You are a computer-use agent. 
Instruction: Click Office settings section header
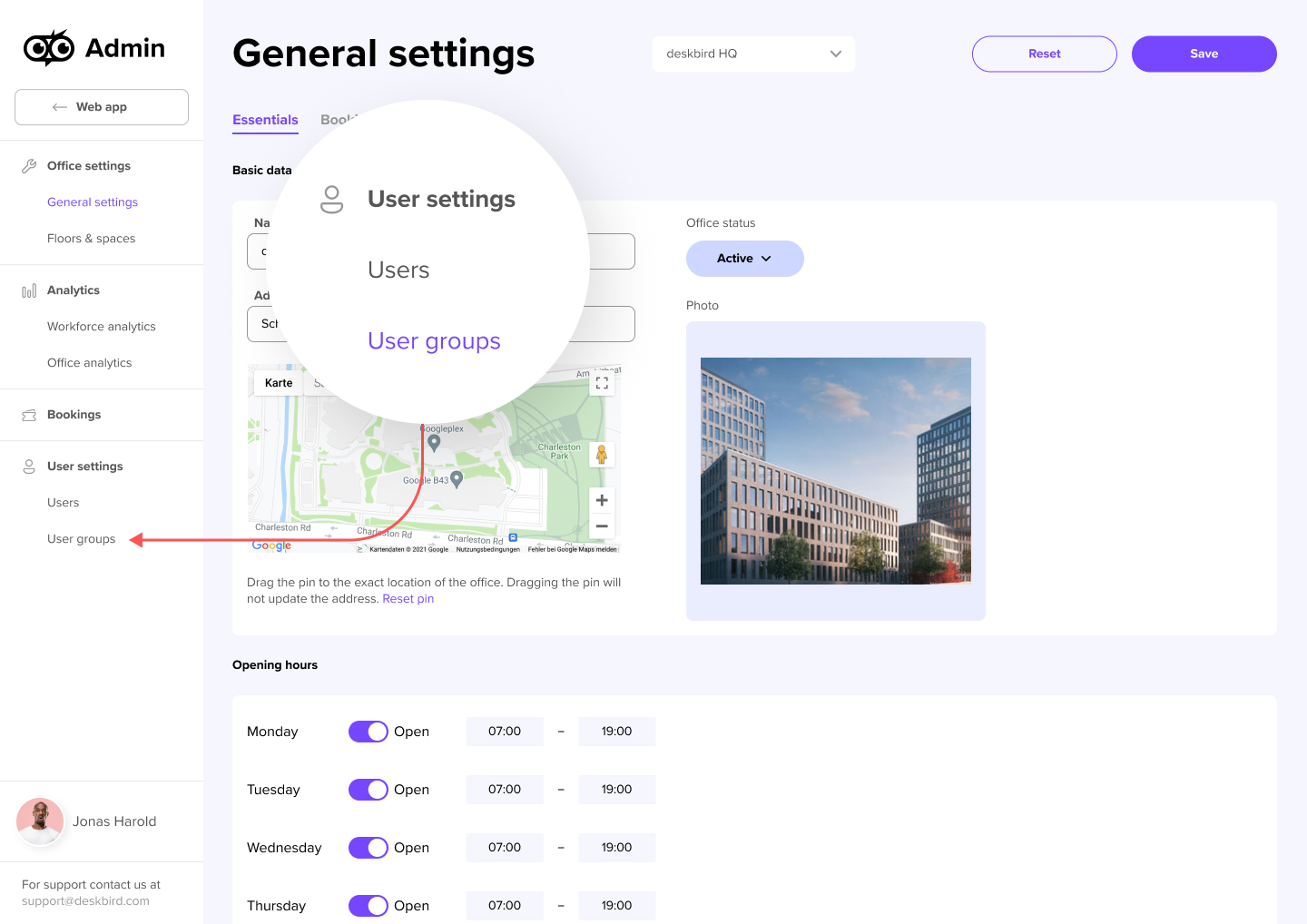89,166
